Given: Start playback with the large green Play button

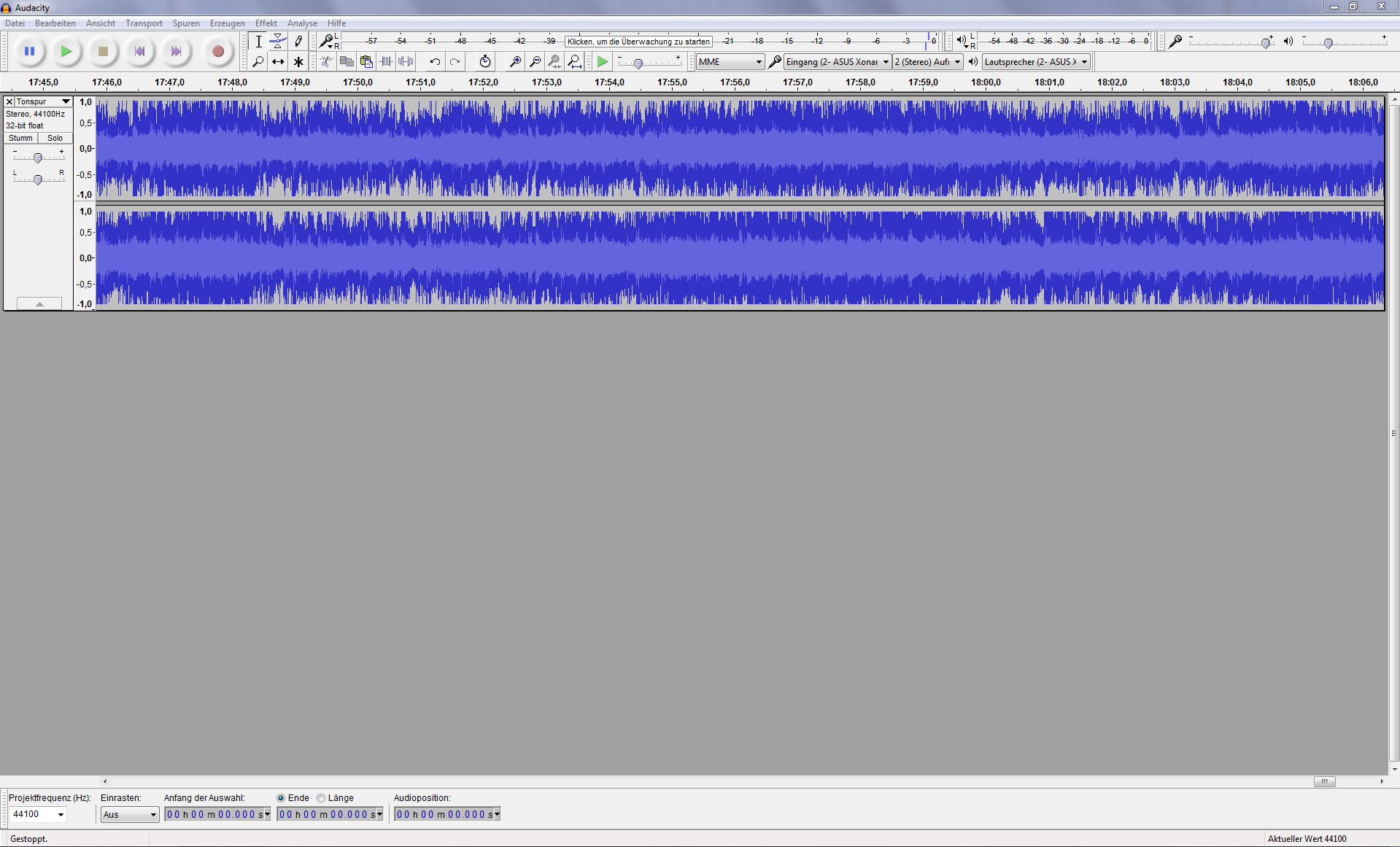Looking at the screenshot, I should (66, 51).
